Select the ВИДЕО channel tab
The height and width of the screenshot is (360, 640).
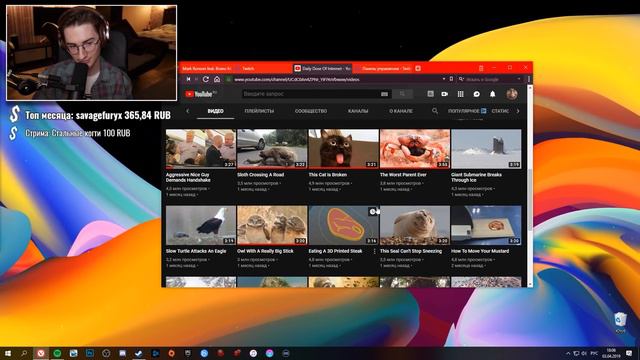(216, 111)
